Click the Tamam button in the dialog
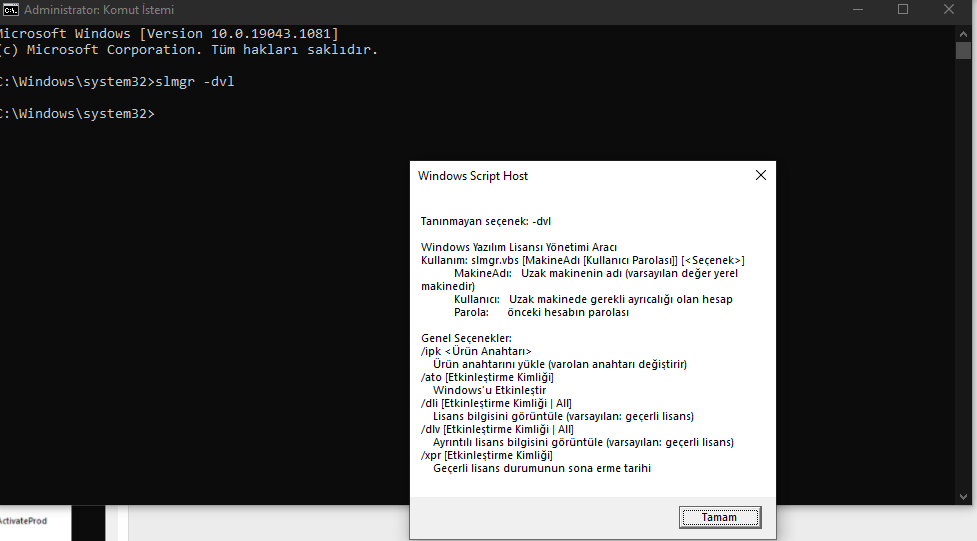This screenshot has width=977, height=541. [720, 517]
